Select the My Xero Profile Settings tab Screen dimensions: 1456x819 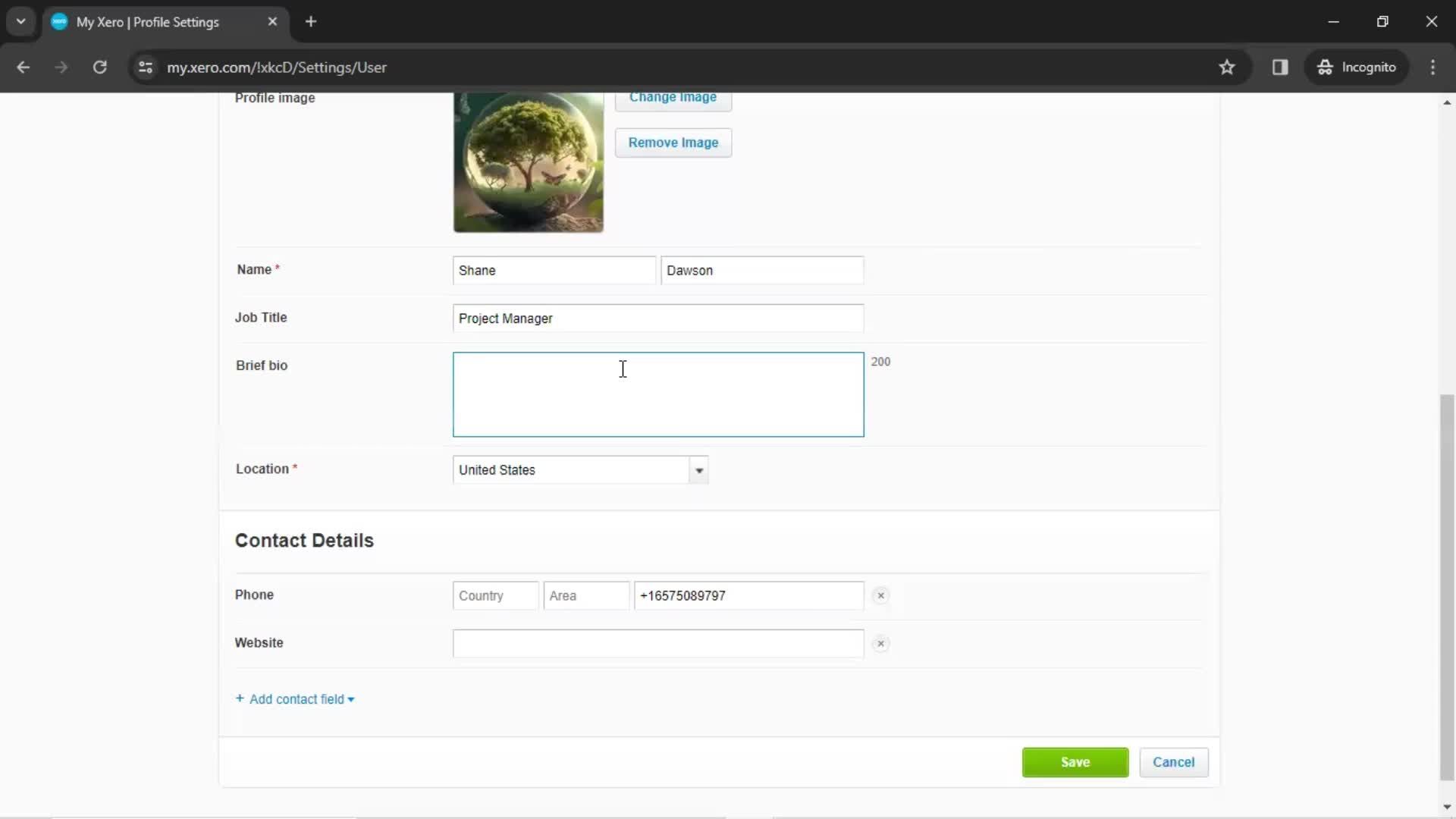click(x=165, y=22)
